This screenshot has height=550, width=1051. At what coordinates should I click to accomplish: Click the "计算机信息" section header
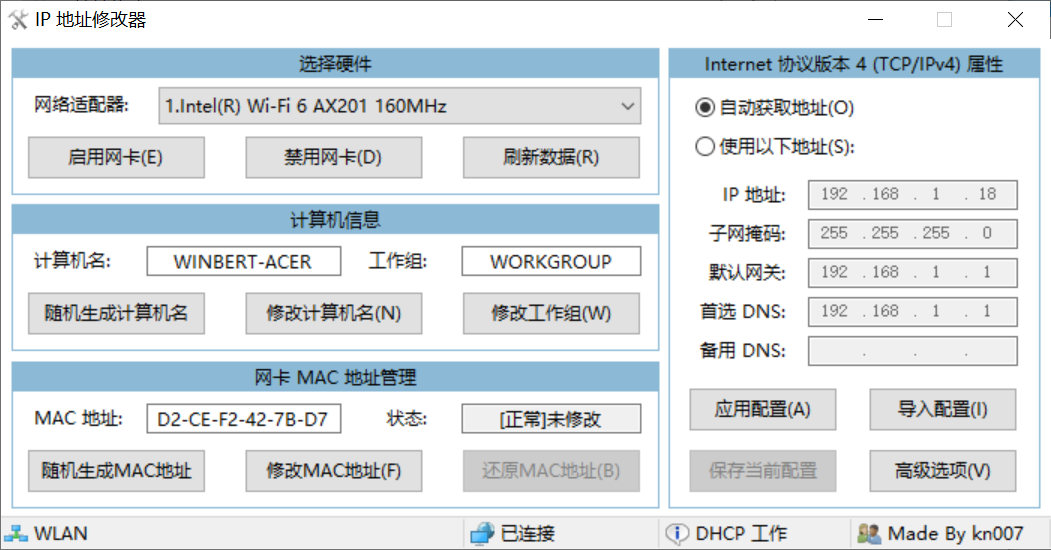coord(335,220)
